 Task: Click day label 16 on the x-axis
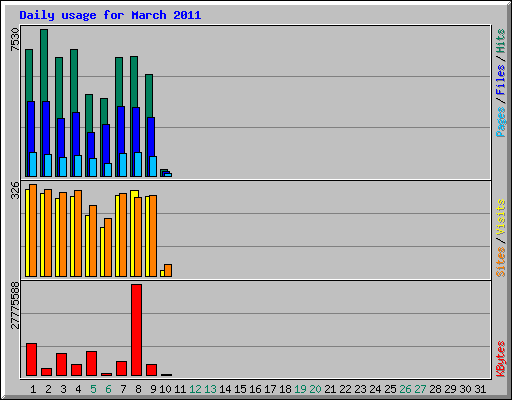(255, 389)
